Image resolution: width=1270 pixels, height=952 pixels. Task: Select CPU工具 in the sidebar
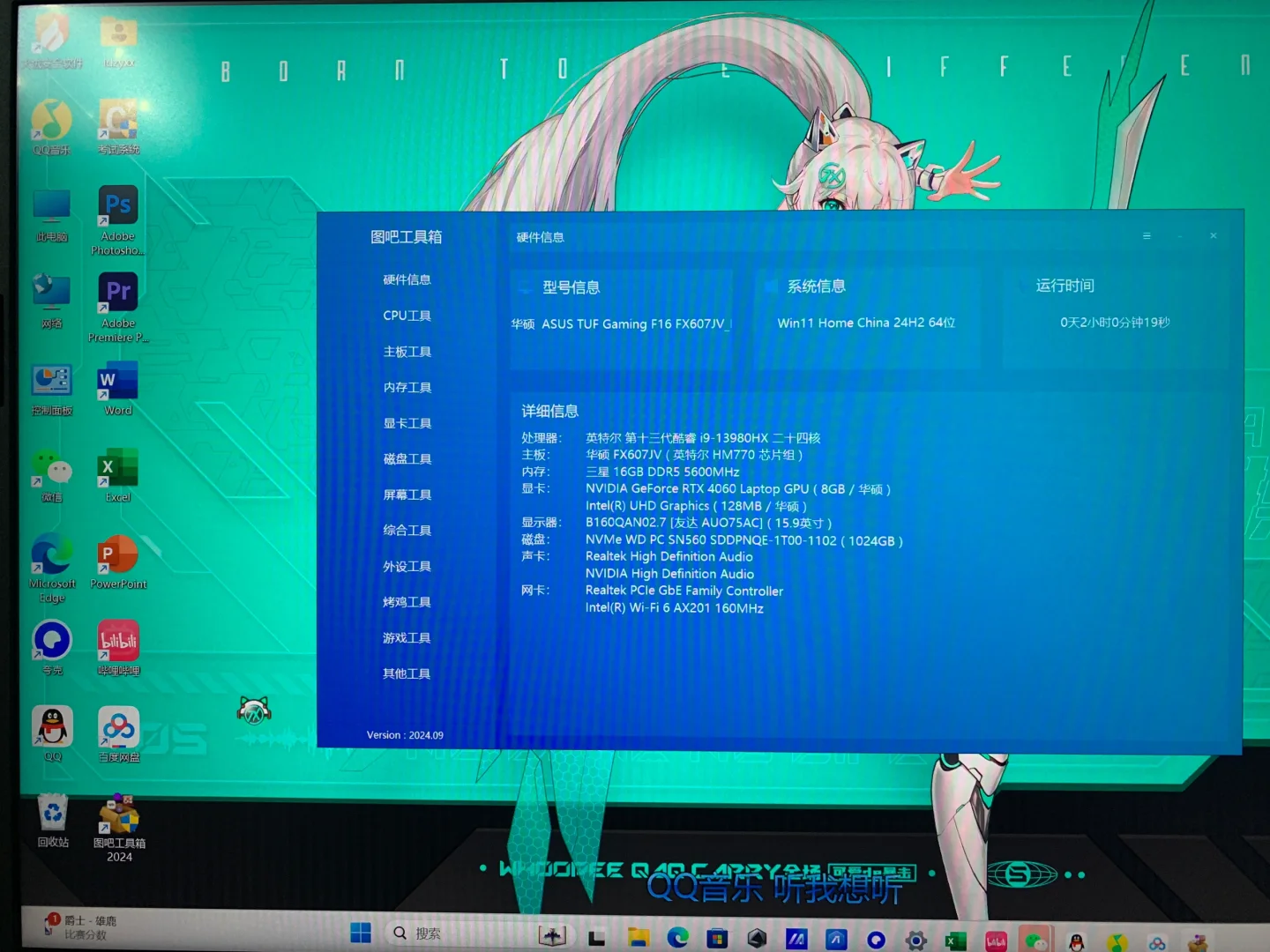[x=407, y=315]
